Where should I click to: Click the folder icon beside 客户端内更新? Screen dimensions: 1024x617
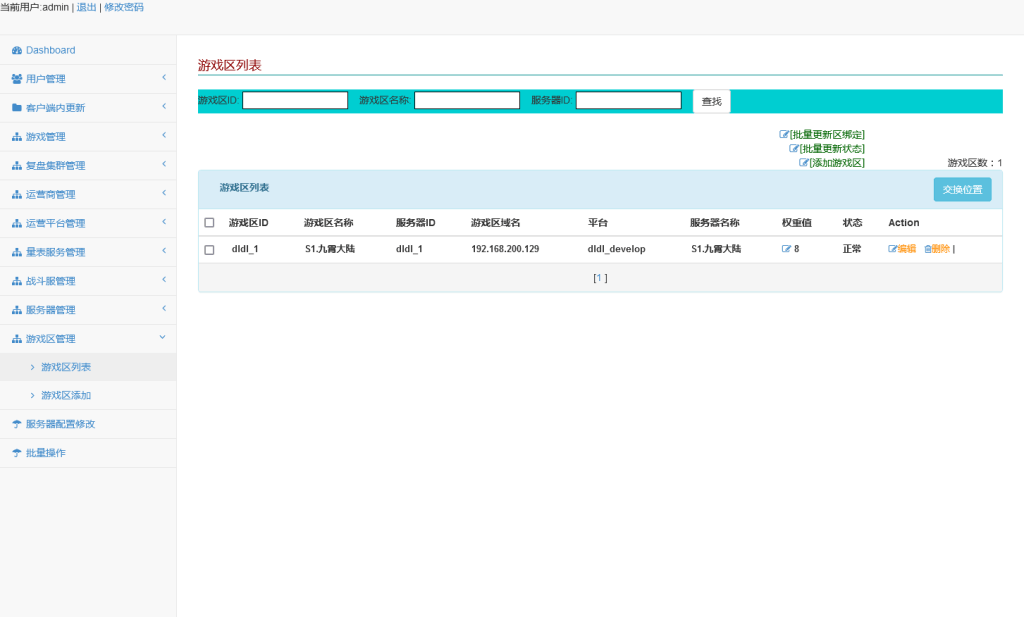click(16, 107)
